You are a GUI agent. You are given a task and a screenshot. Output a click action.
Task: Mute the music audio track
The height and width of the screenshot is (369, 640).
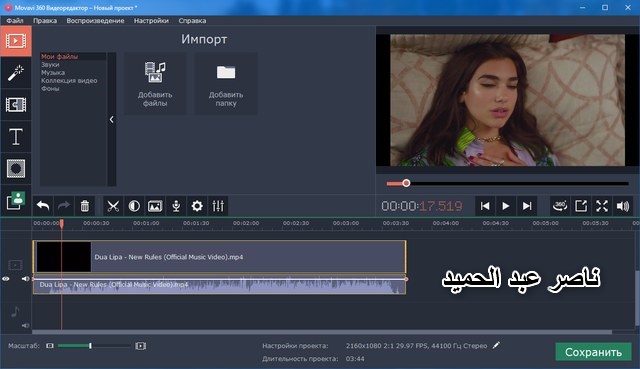click(25, 325)
